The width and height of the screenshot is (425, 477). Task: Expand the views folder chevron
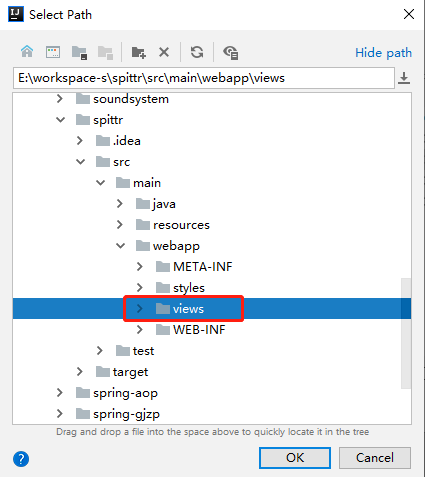[x=140, y=309]
